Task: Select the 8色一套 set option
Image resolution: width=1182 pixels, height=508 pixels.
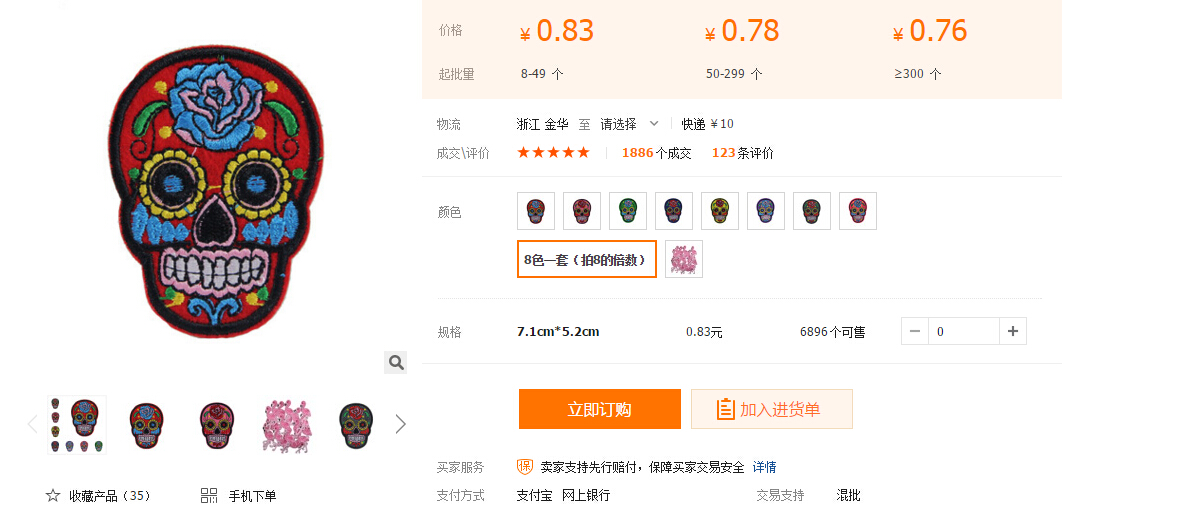Action: [x=586, y=259]
